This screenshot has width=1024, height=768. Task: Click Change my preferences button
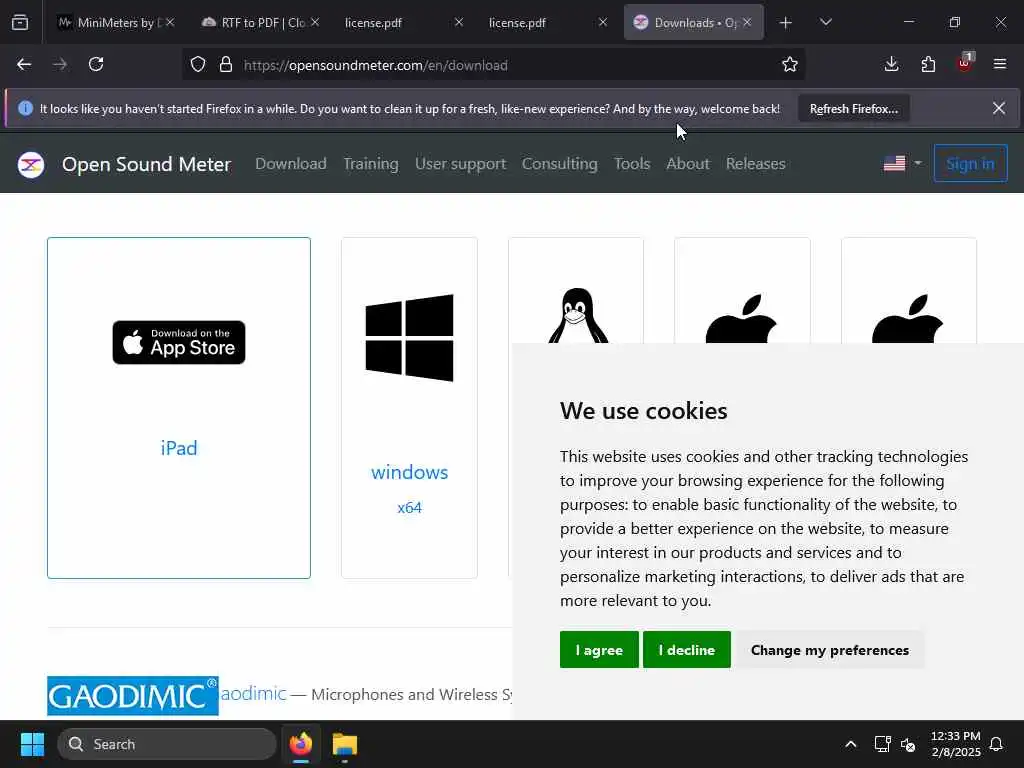pyautogui.click(x=829, y=650)
